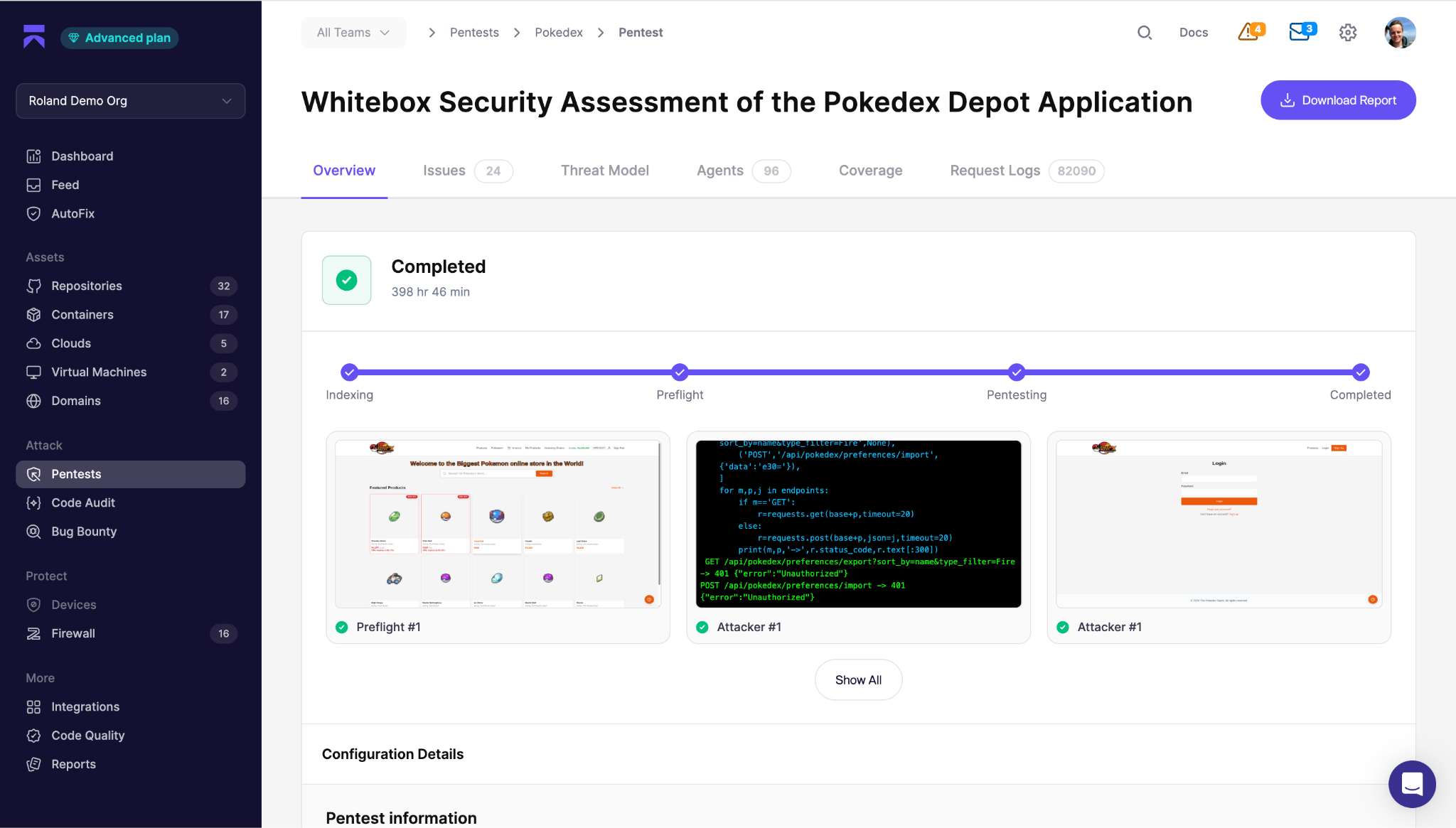Click the Advanced plan badge

(x=119, y=38)
